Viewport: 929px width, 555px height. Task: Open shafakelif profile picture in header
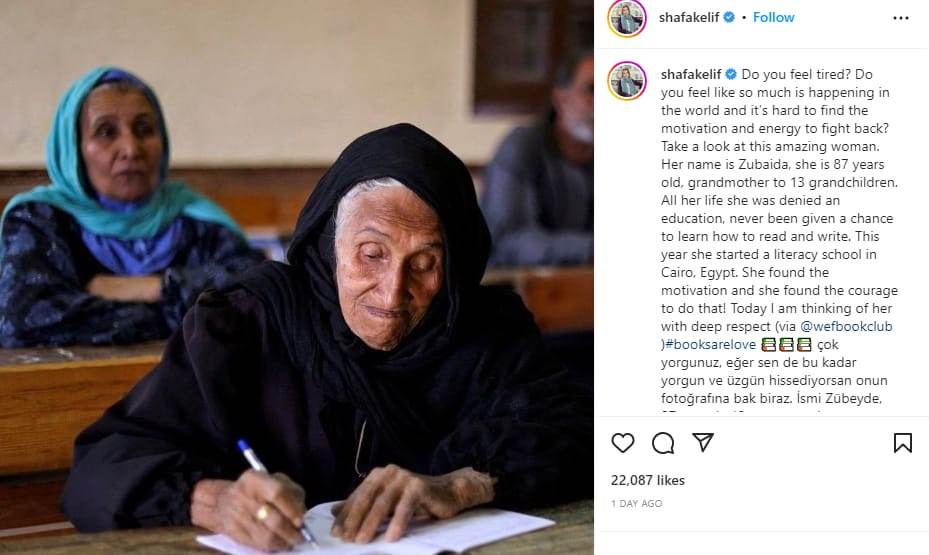pyautogui.click(x=627, y=18)
